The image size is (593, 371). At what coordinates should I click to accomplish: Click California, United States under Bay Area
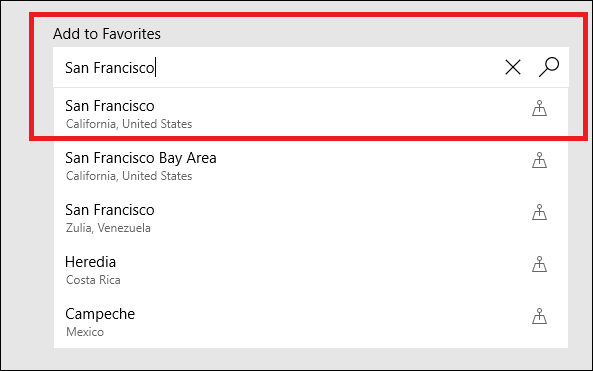click(129, 176)
